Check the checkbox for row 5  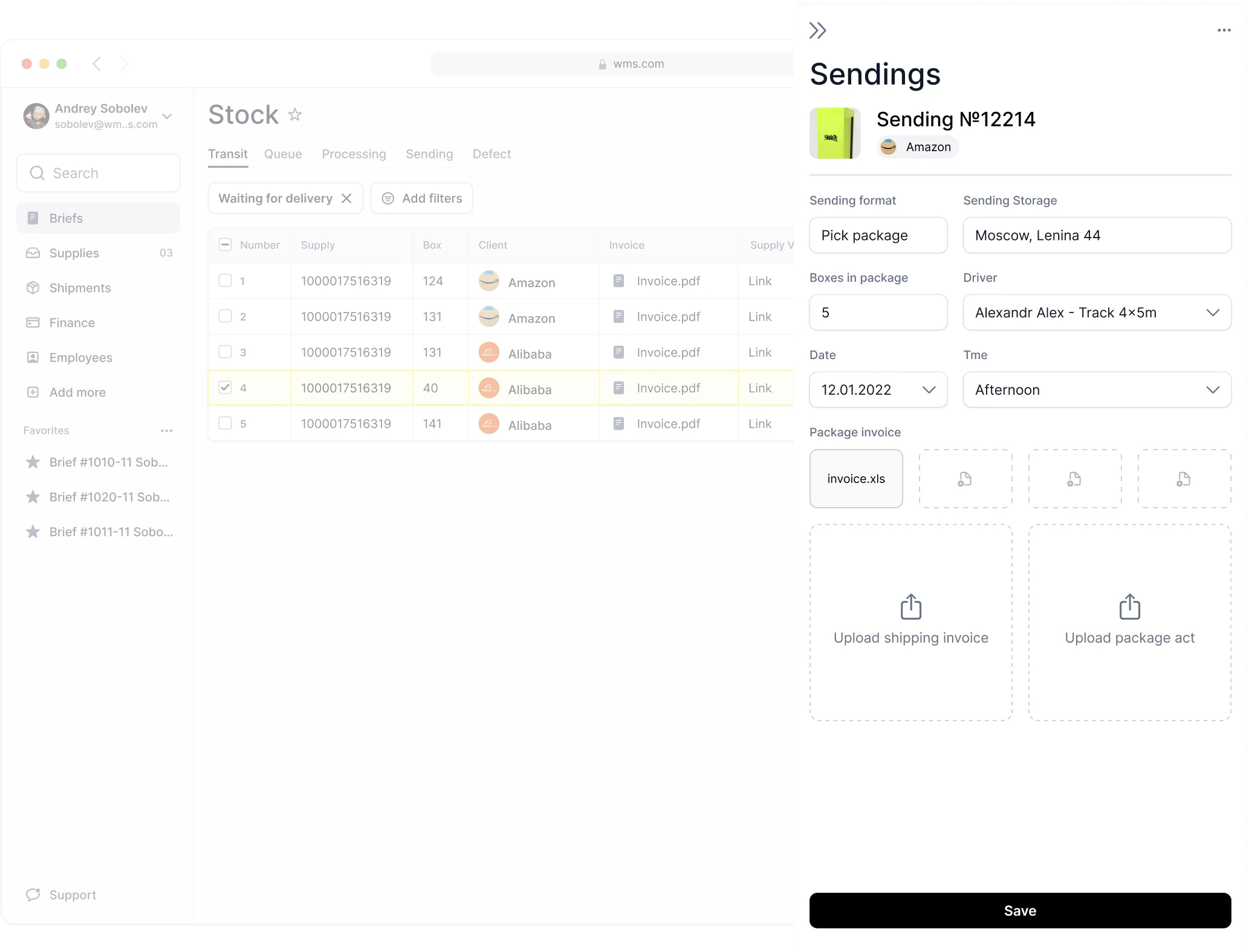(x=225, y=423)
